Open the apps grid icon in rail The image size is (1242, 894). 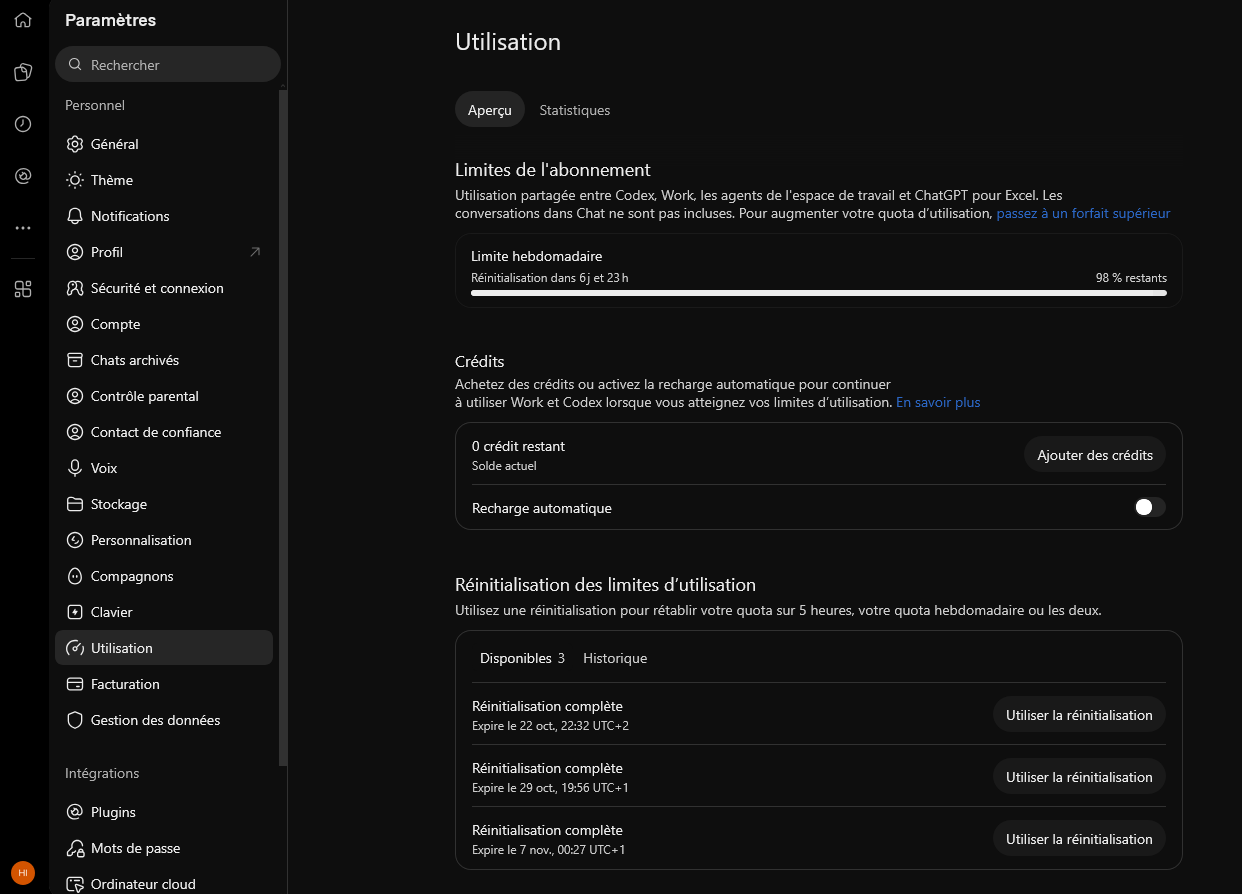click(x=23, y=289)
